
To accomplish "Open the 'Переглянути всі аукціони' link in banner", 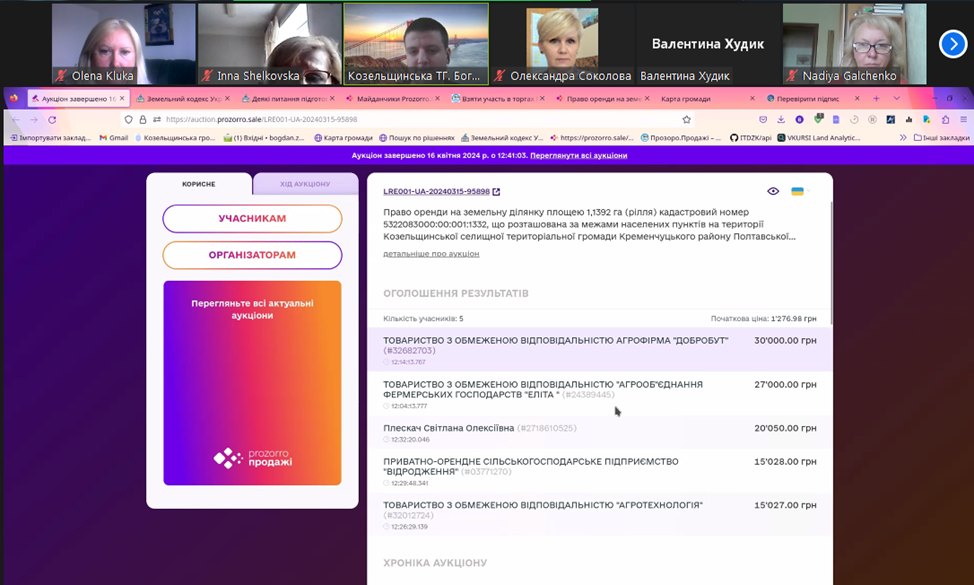I will (578, 156).
